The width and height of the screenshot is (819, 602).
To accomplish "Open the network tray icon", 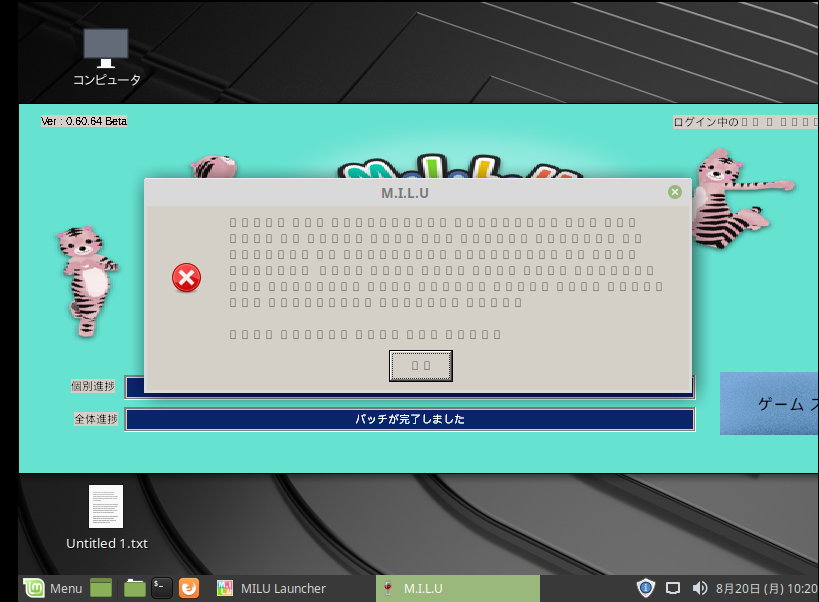I will click(x=673, y=588).
